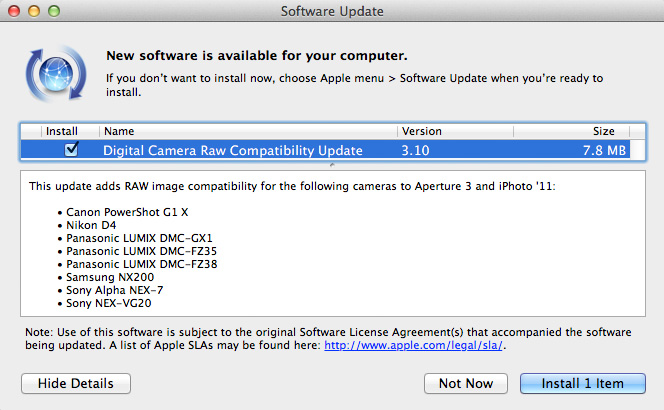The height and width of the screenshot is (410, 664).
Task: Click the Software Update globe icon
Action: 56,74
